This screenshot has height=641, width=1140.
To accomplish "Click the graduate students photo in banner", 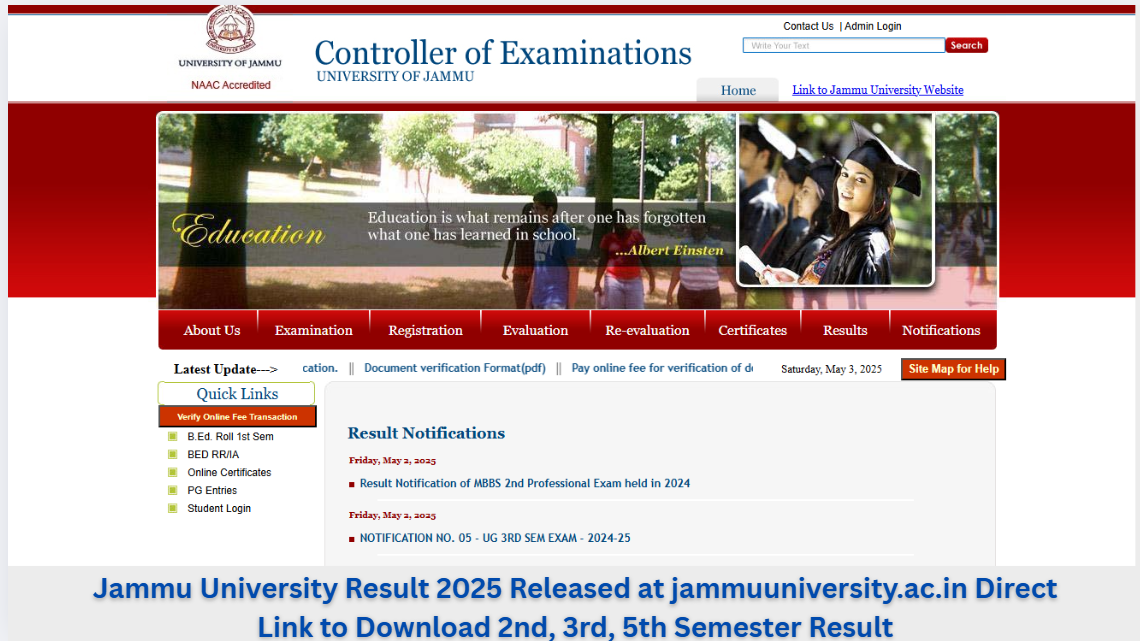I will pos(835,199).
